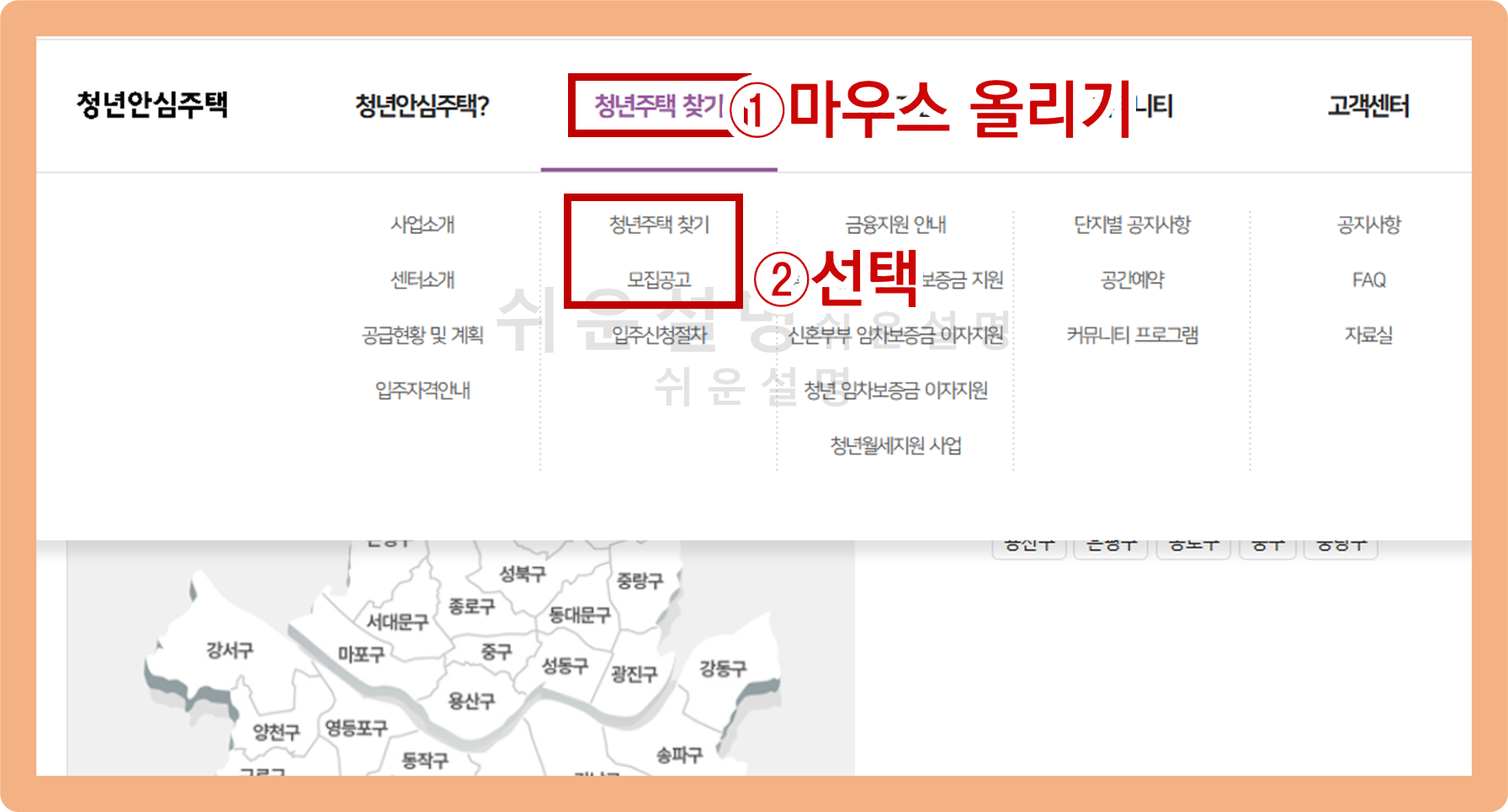Open the 고객센터 top menu

[x=1368, y=106]
